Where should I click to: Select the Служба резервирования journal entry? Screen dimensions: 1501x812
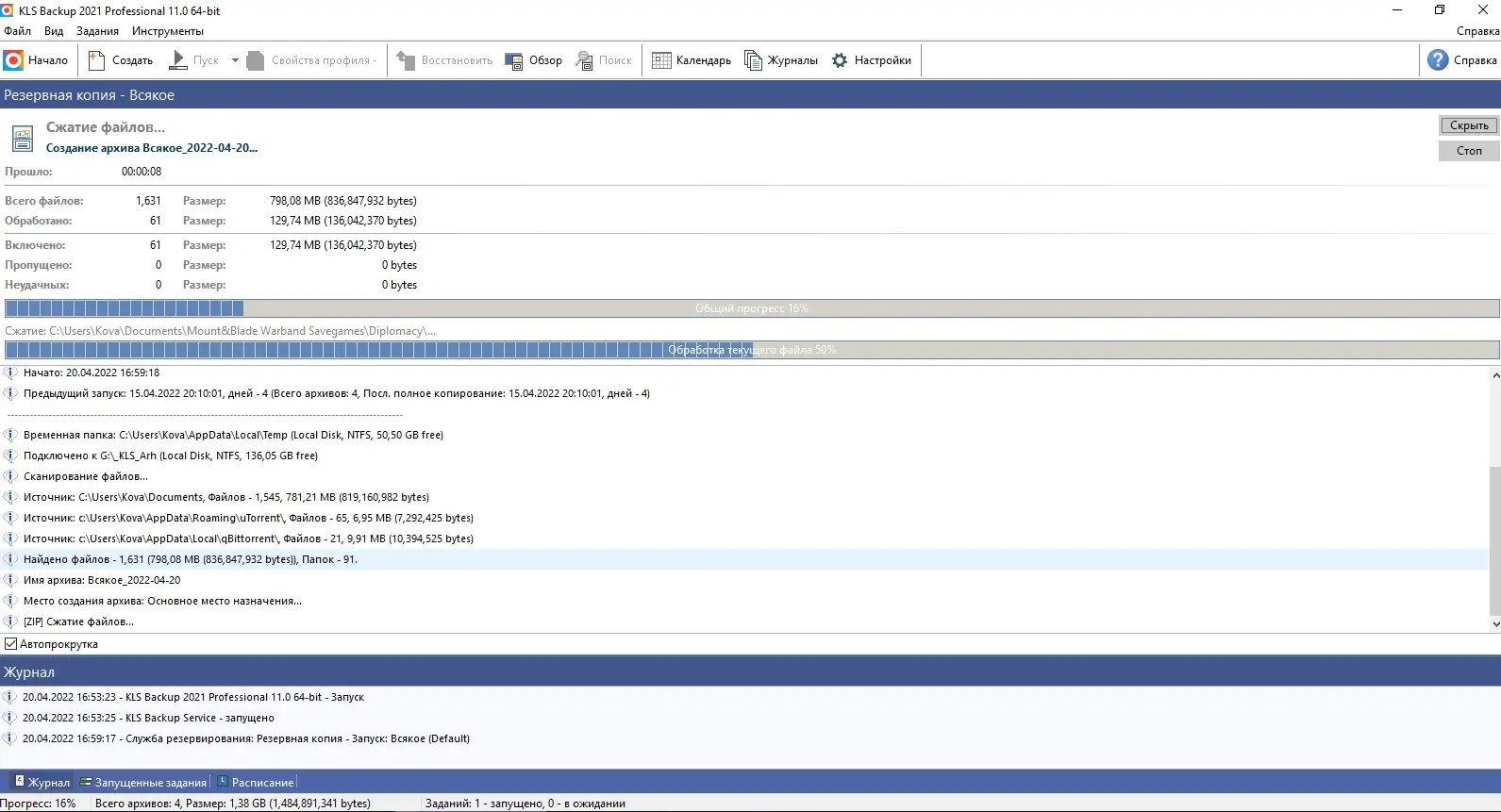coord(750,738)
